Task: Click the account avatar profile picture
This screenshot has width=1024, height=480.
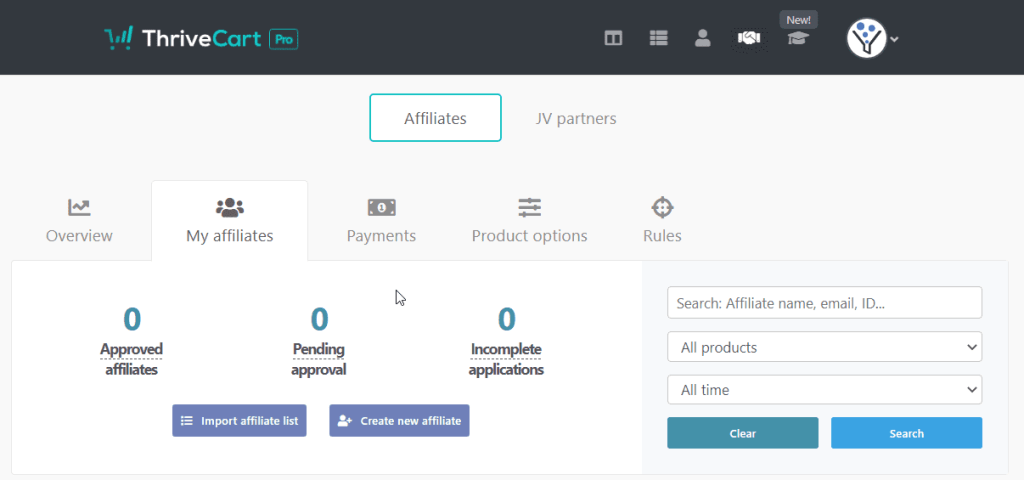Action: 866,39
